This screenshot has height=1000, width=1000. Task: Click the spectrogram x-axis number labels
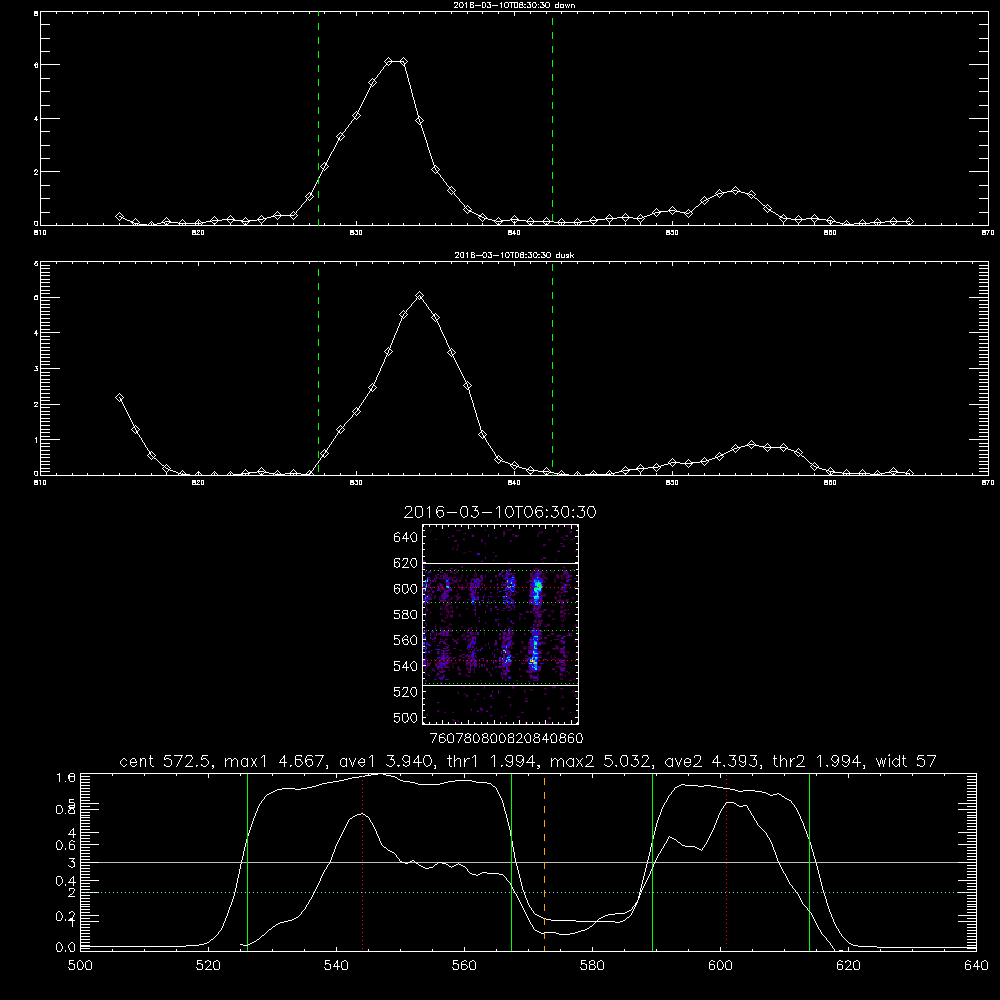point(506,739)
